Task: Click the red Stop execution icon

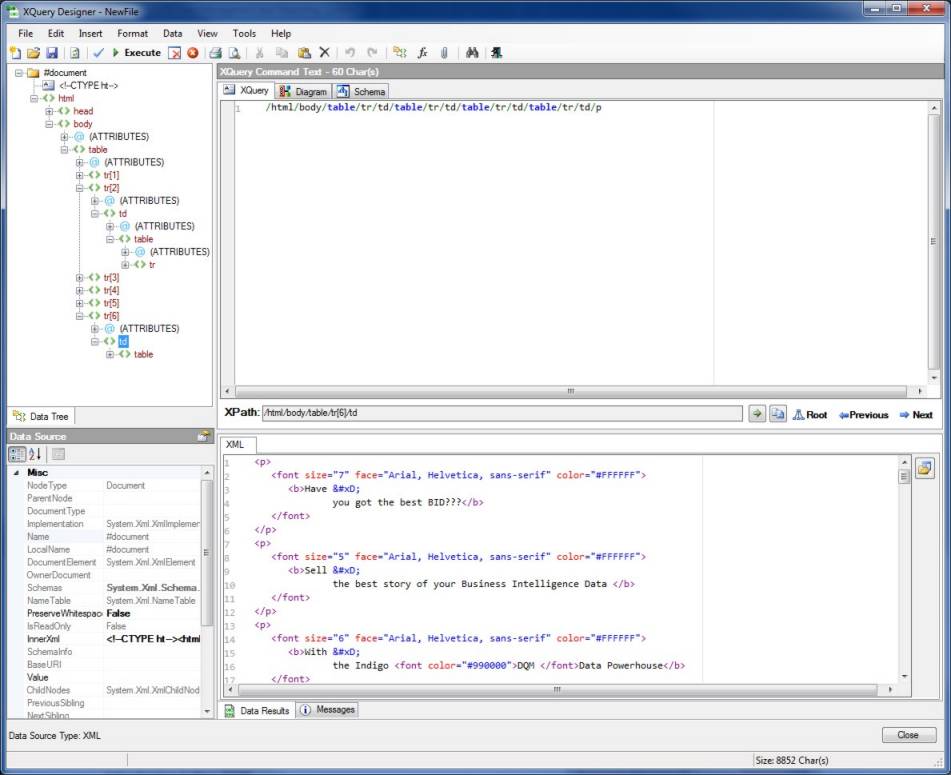Action: [x=192, y=53]
